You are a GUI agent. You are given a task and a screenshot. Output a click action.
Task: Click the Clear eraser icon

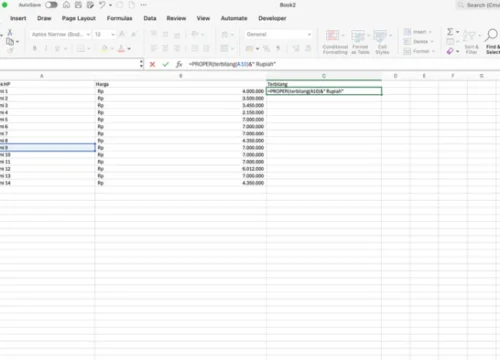(x=450, y=51)
